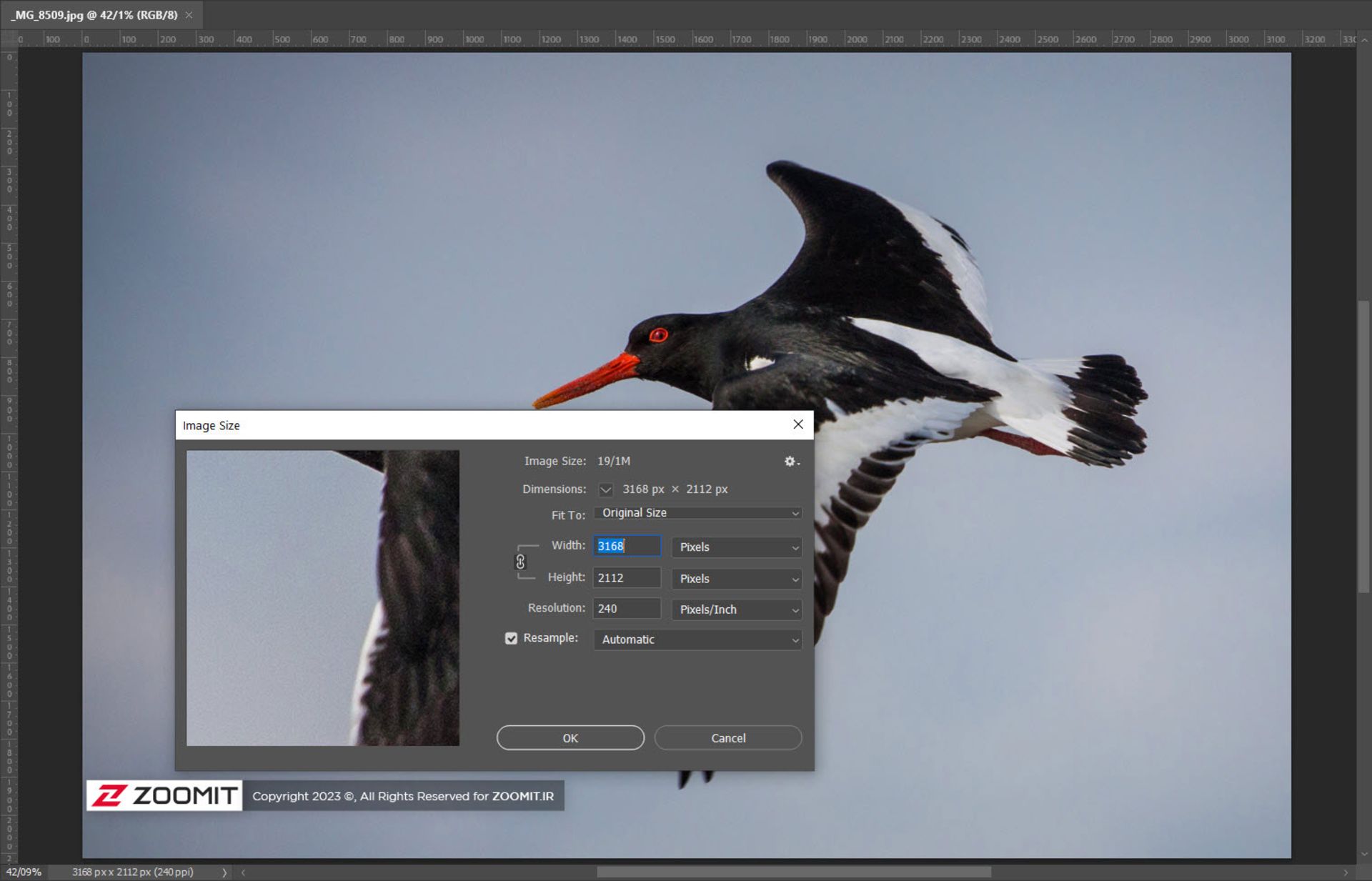Click in the Height input field

click(x=627, y=578)
